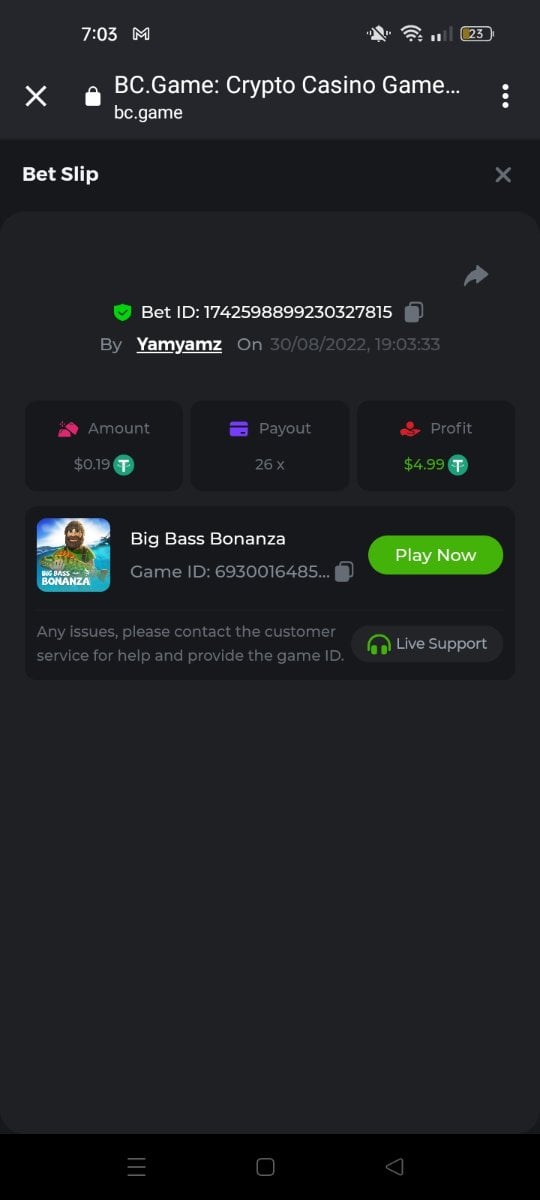Copy the Bet ID to clipboard
Viewport: 540px width, 1200px height.
click(414, 312)
